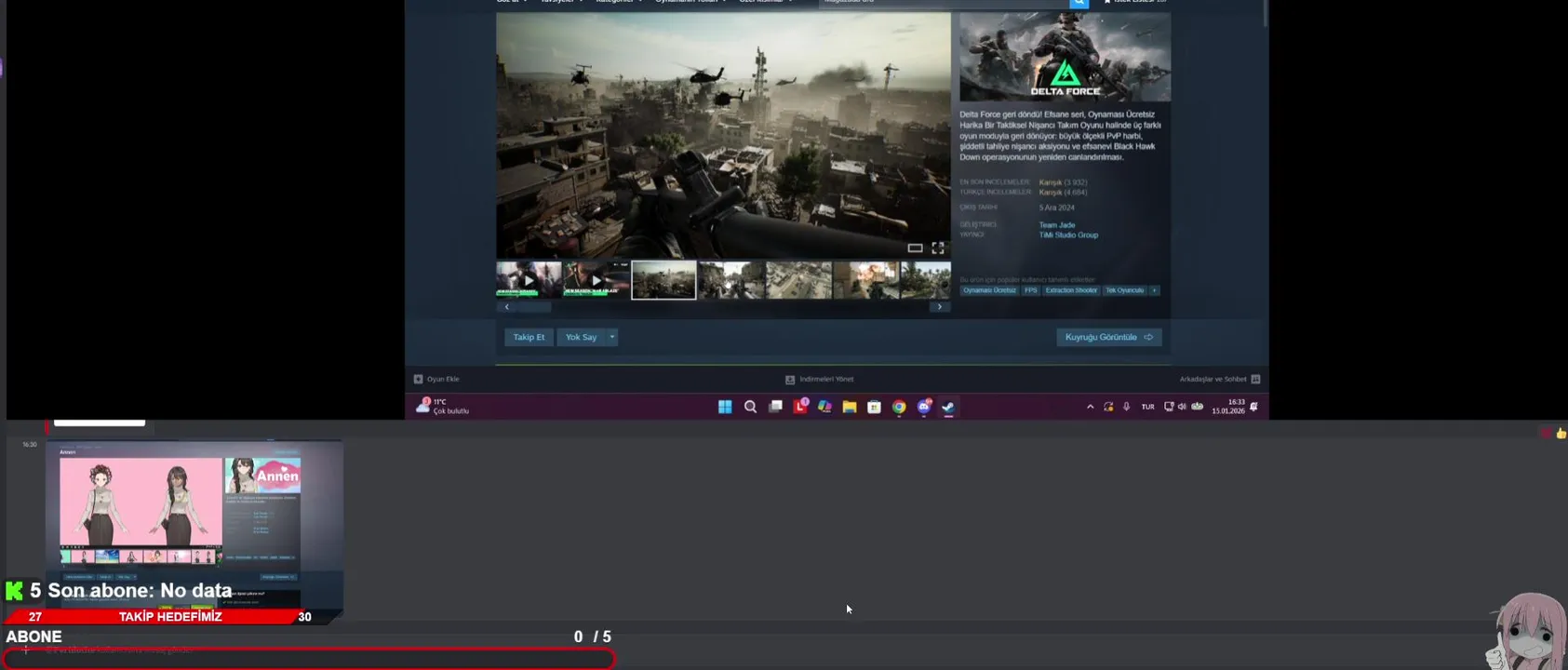Open the Oynaması Ücretsiz tag
The width and height of the screenshot is (1568, 670).
point(989,290)
